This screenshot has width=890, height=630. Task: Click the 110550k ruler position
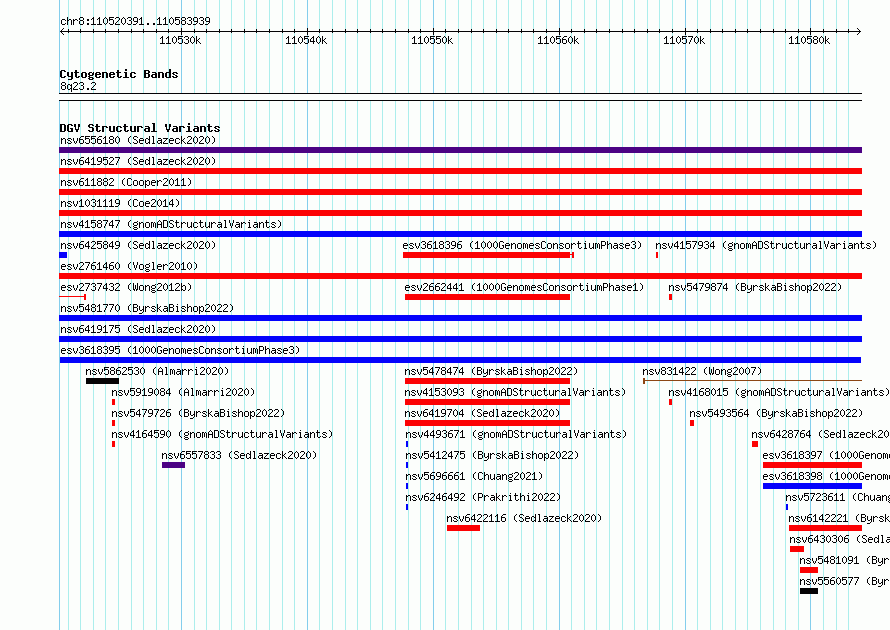[x=432, y=40]
